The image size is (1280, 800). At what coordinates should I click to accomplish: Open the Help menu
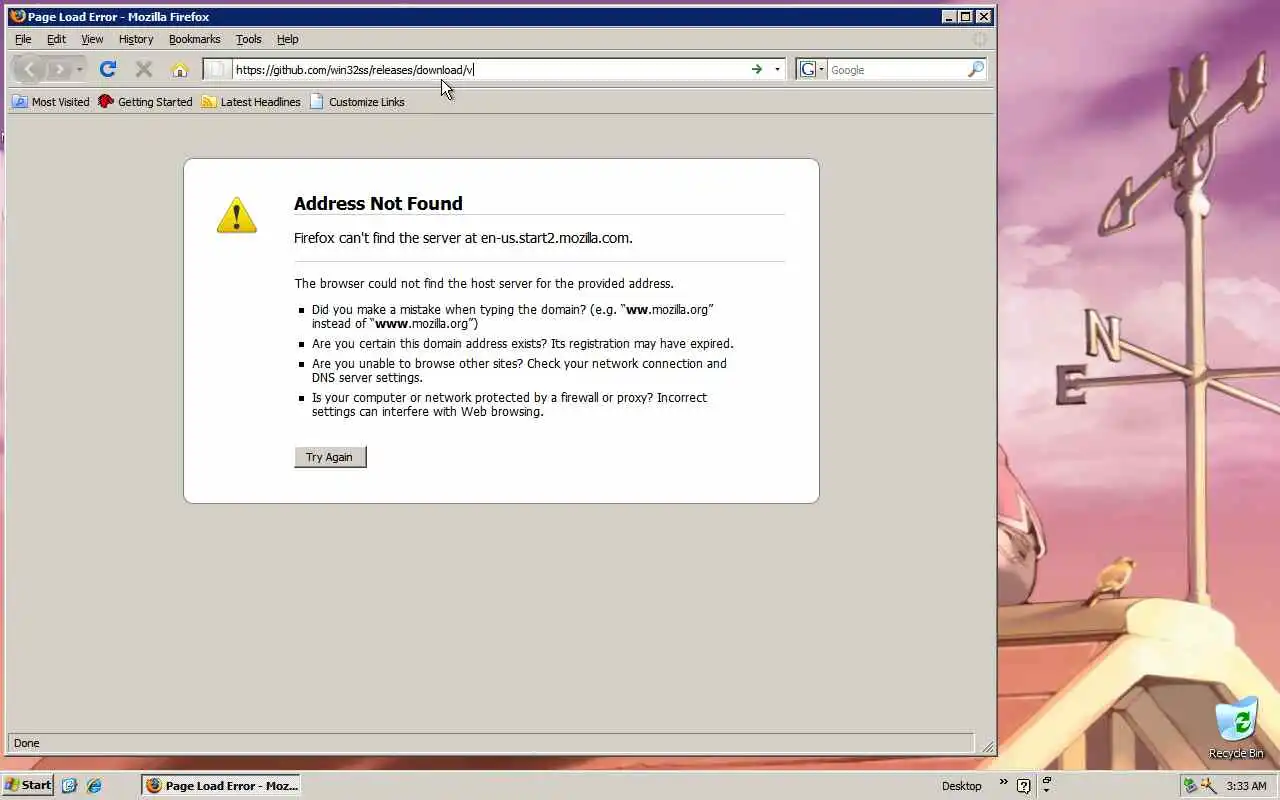coord(288,39)
